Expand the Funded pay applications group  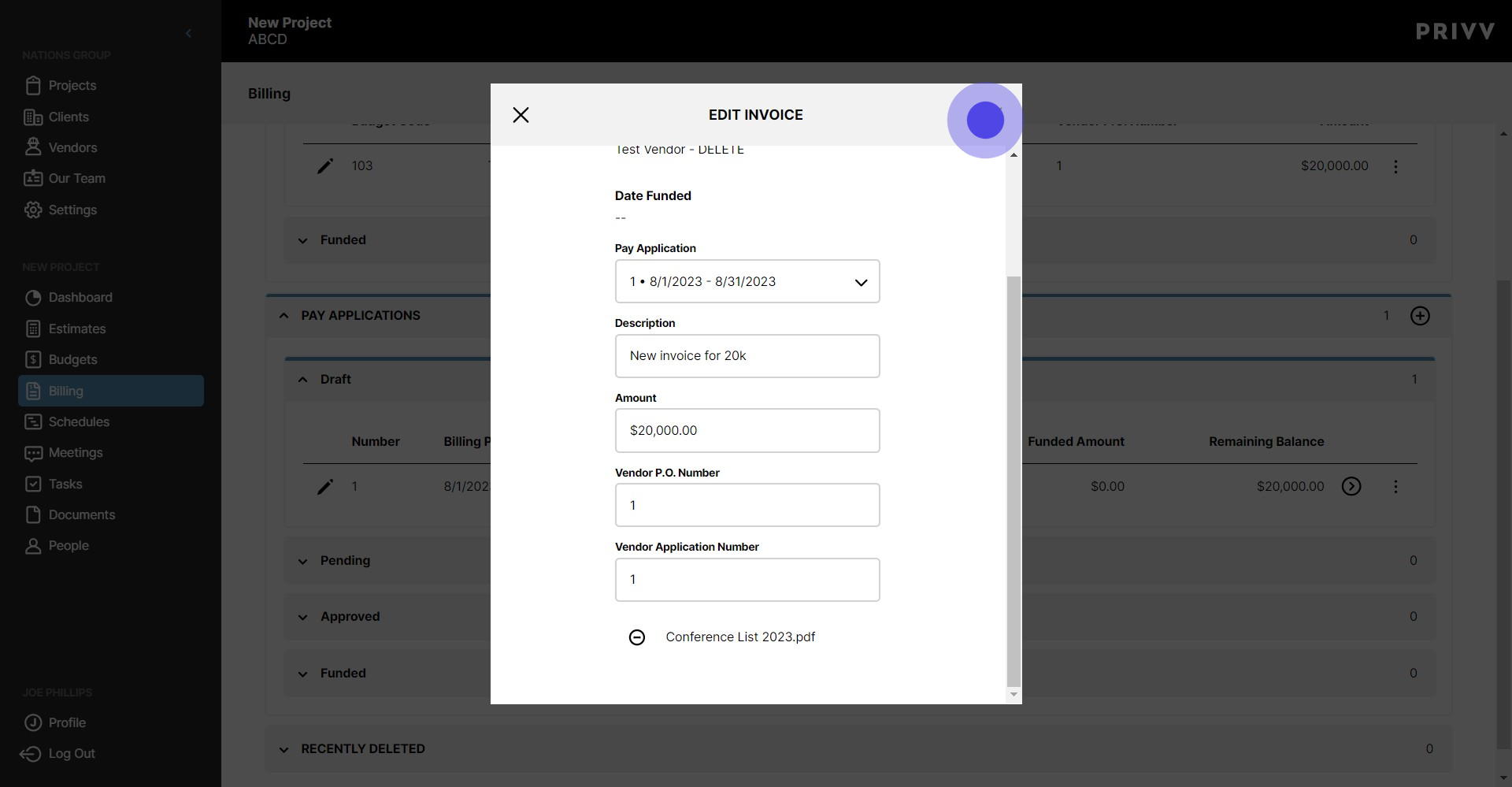[x=302, y=674]
